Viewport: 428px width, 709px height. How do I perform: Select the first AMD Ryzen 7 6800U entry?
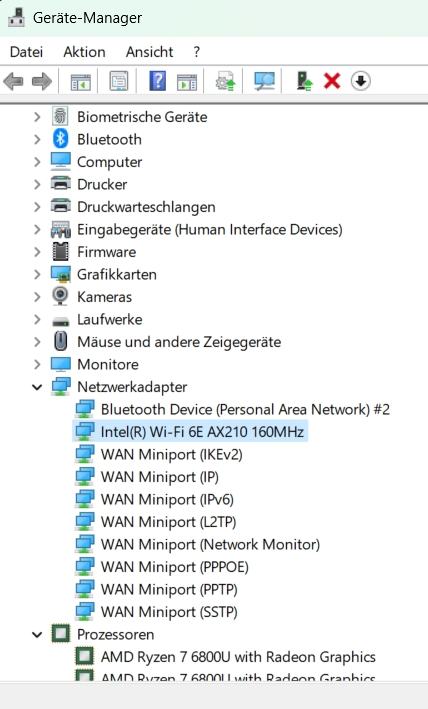point(226,657)
